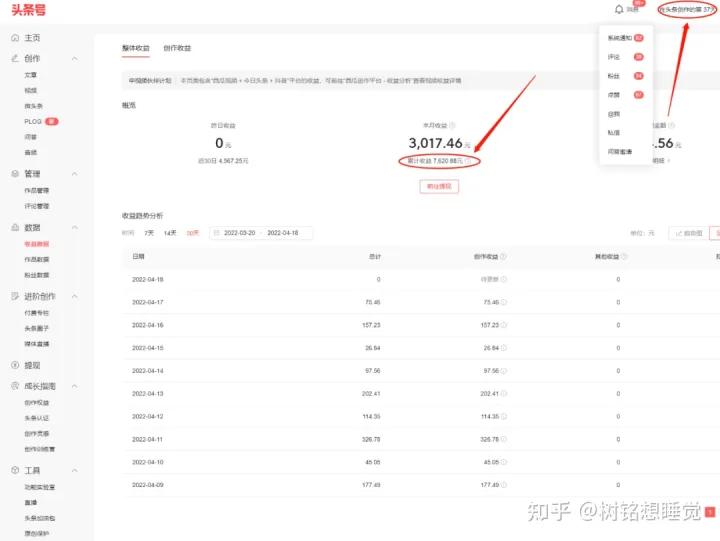Select 私信 in notification dropdown

614,133
